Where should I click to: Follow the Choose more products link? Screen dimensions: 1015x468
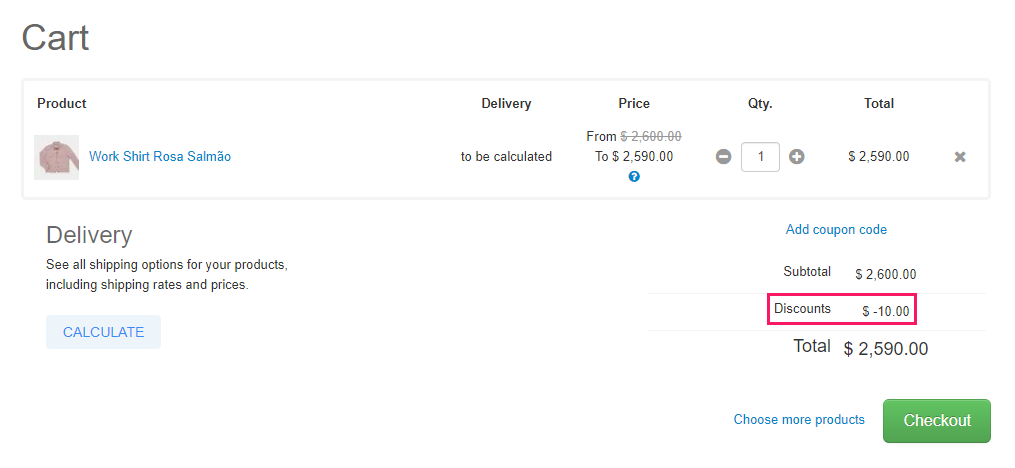(x=799, y=420)
